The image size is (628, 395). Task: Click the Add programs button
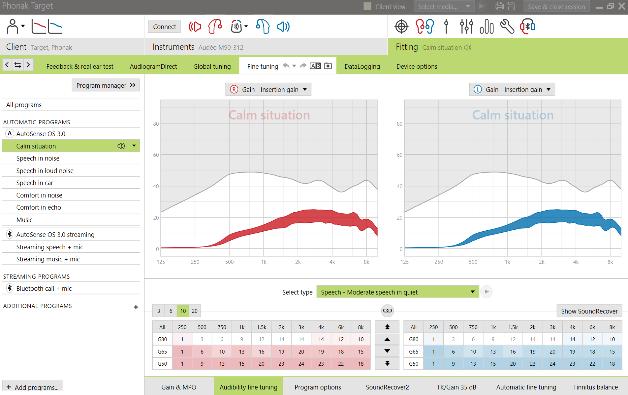click(x=32, y=387)
